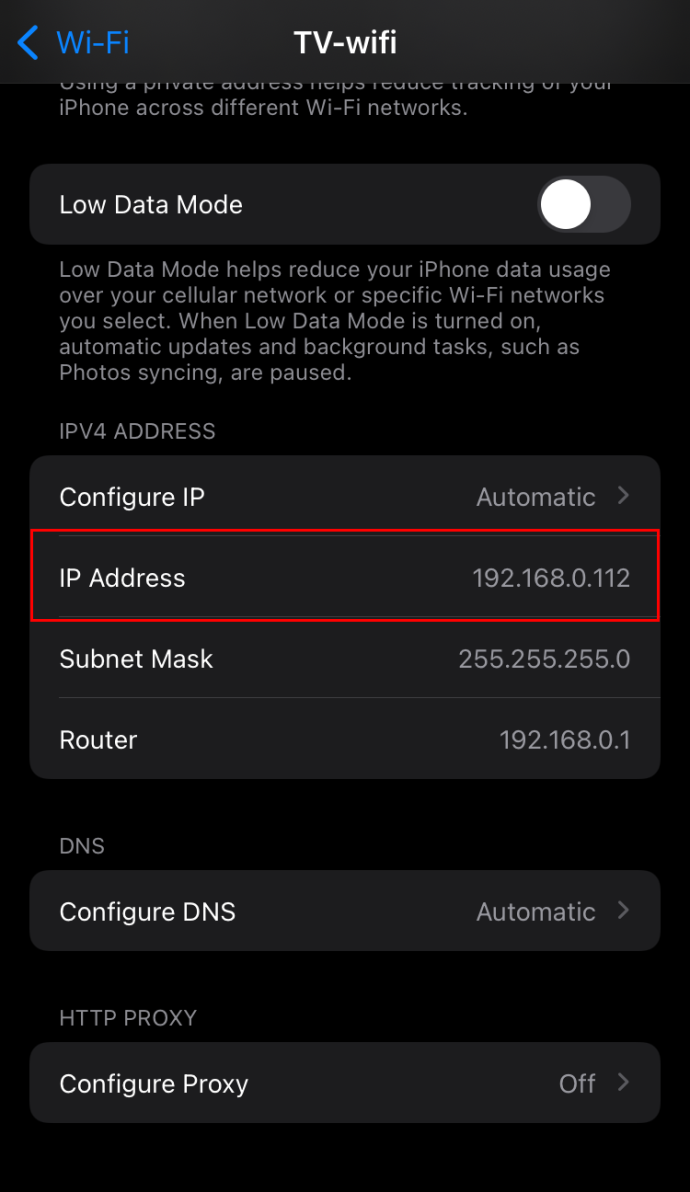
Task: Select the IP value 192.168.0.112
Action: click(x=551, y=578)
